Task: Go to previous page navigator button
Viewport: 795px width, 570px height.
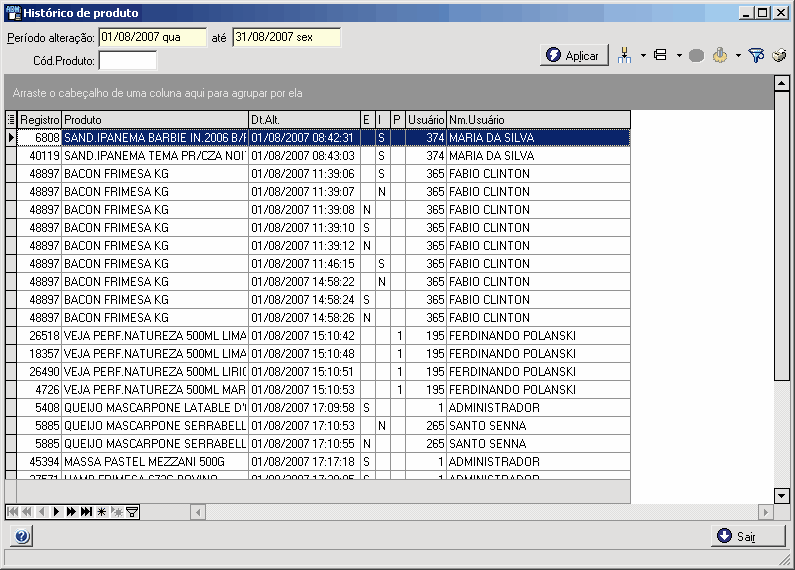Action: point(27,512)
